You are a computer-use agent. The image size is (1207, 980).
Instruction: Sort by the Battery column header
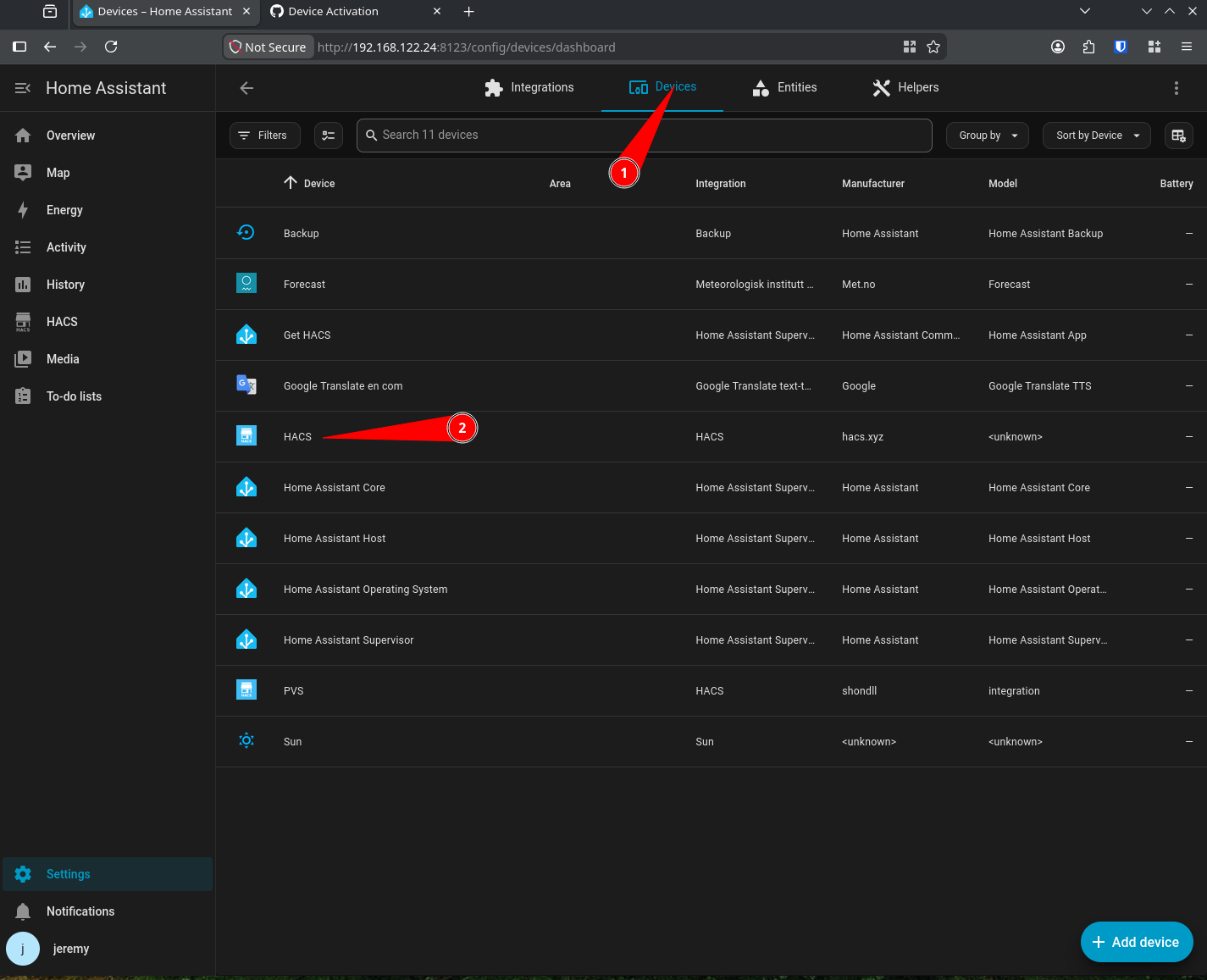pos(1177,184)
